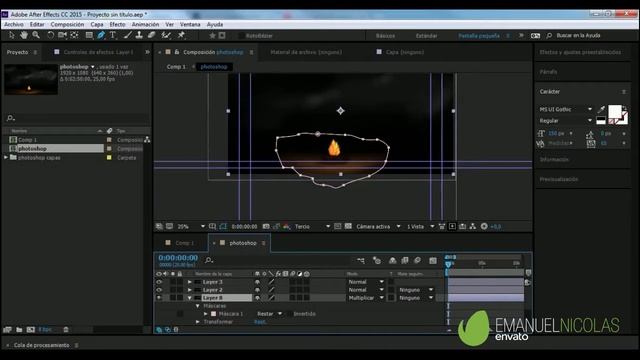The width and height of the screenshot is (640, 360).
Task: Toggle preserve transparency box for Layer 2
Action: pos(391,290)
